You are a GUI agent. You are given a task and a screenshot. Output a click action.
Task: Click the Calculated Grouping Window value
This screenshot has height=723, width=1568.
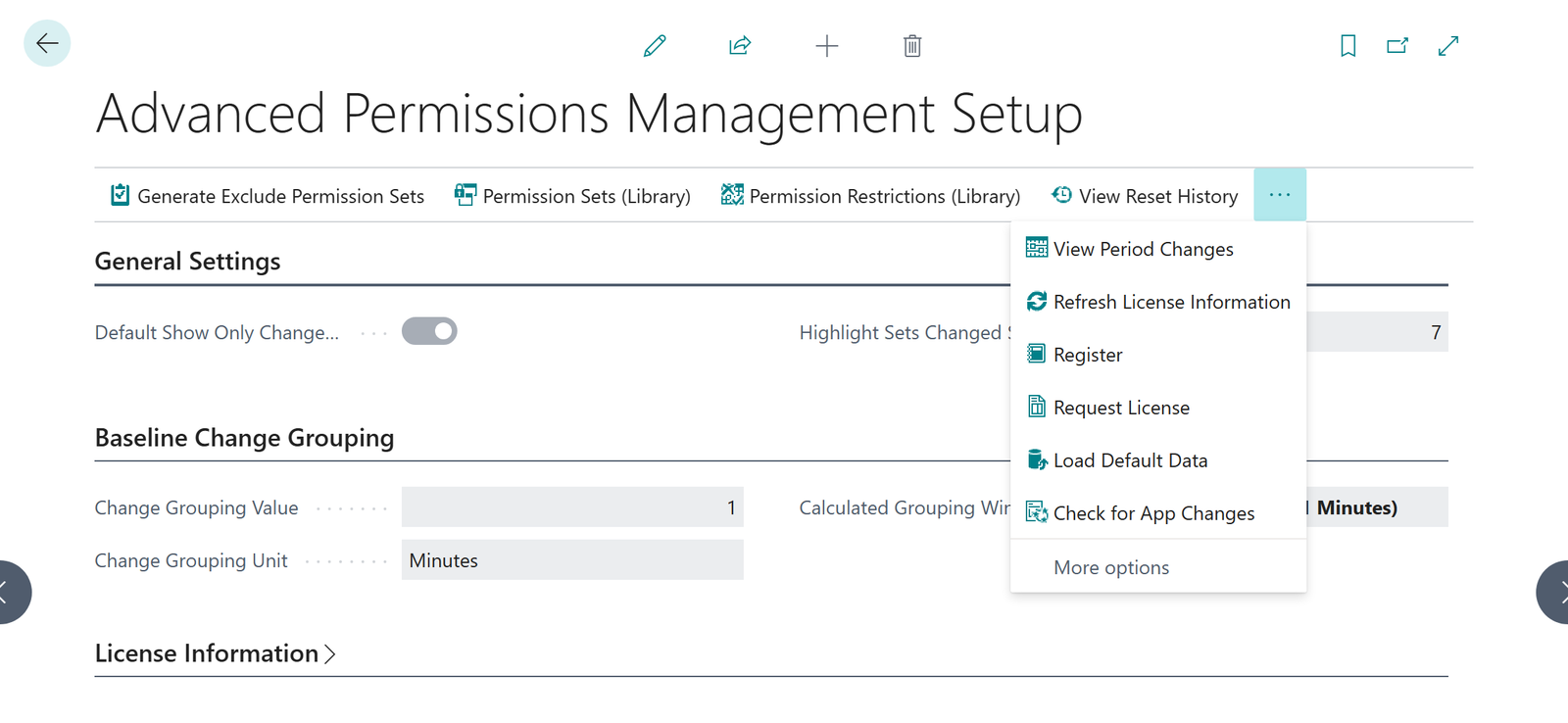point(1377,507)
